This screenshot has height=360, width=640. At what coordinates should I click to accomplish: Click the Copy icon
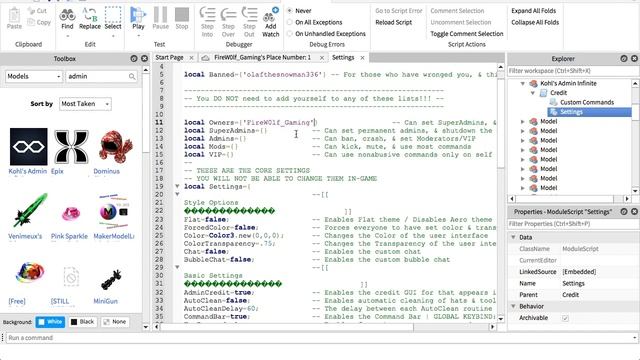[x=31, y=22]
